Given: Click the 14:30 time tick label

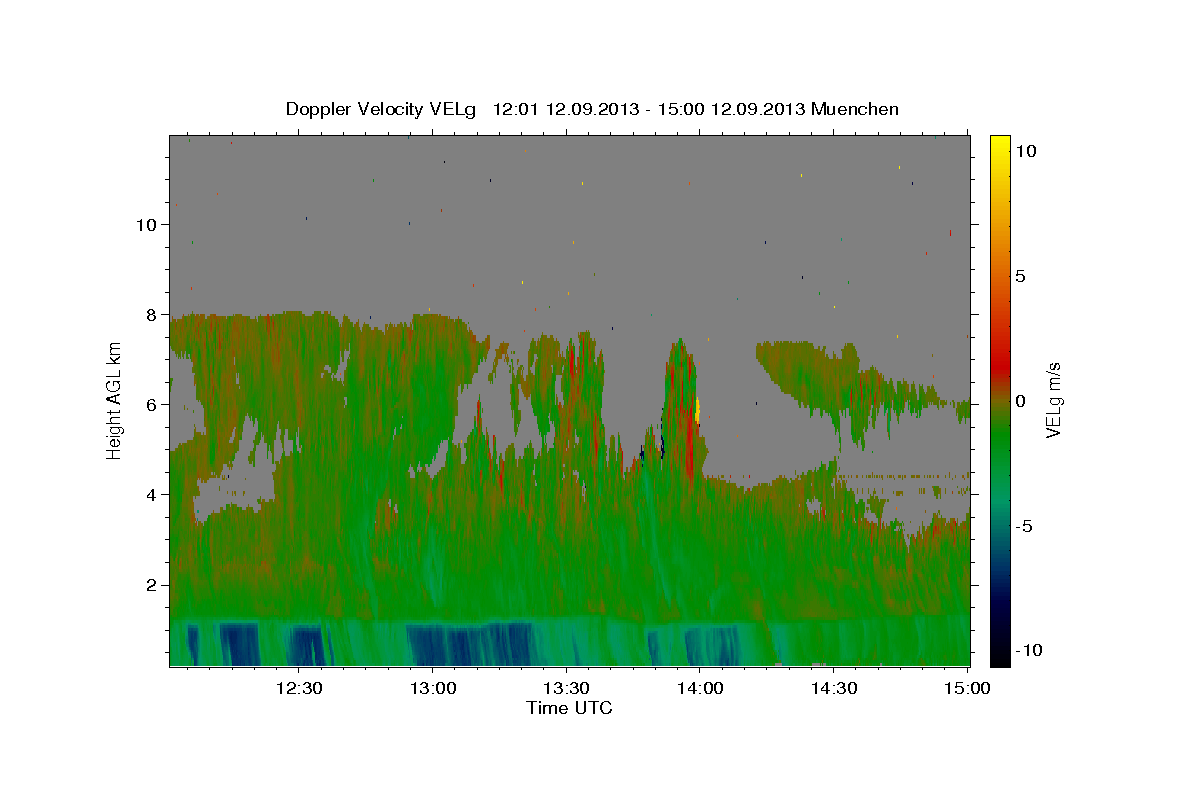Looking at the screenshot, I should [834, 688].
